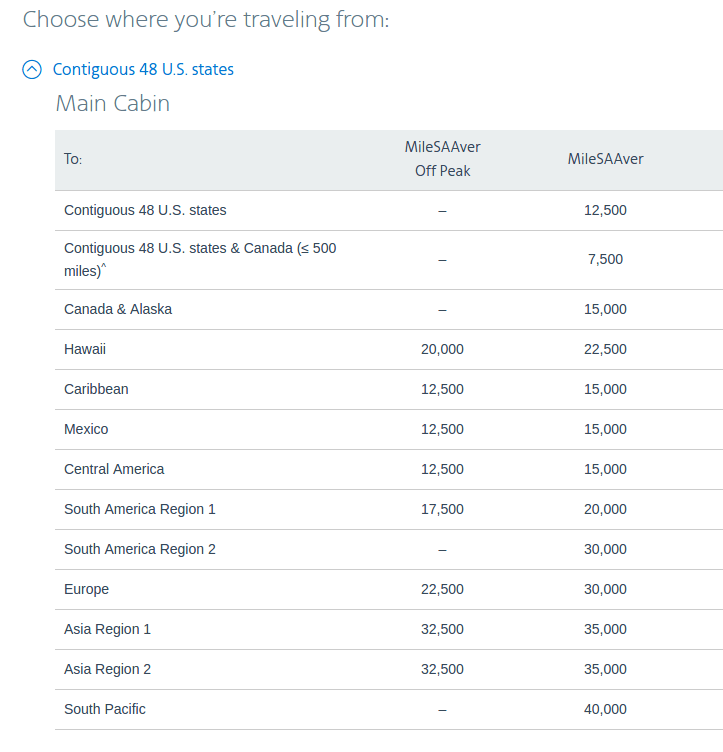Click the Contiguous 48 U.S. states link
Image resolution: width=723 pixels, height=752 pixels.
click(143, 70)
